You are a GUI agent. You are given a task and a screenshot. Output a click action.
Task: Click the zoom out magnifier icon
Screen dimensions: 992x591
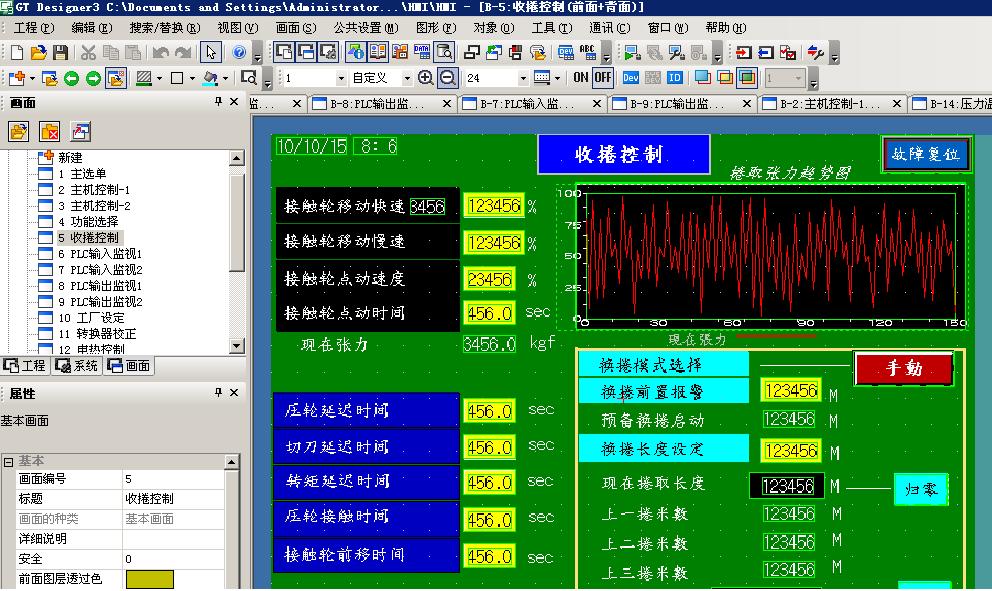pos(447,78)
